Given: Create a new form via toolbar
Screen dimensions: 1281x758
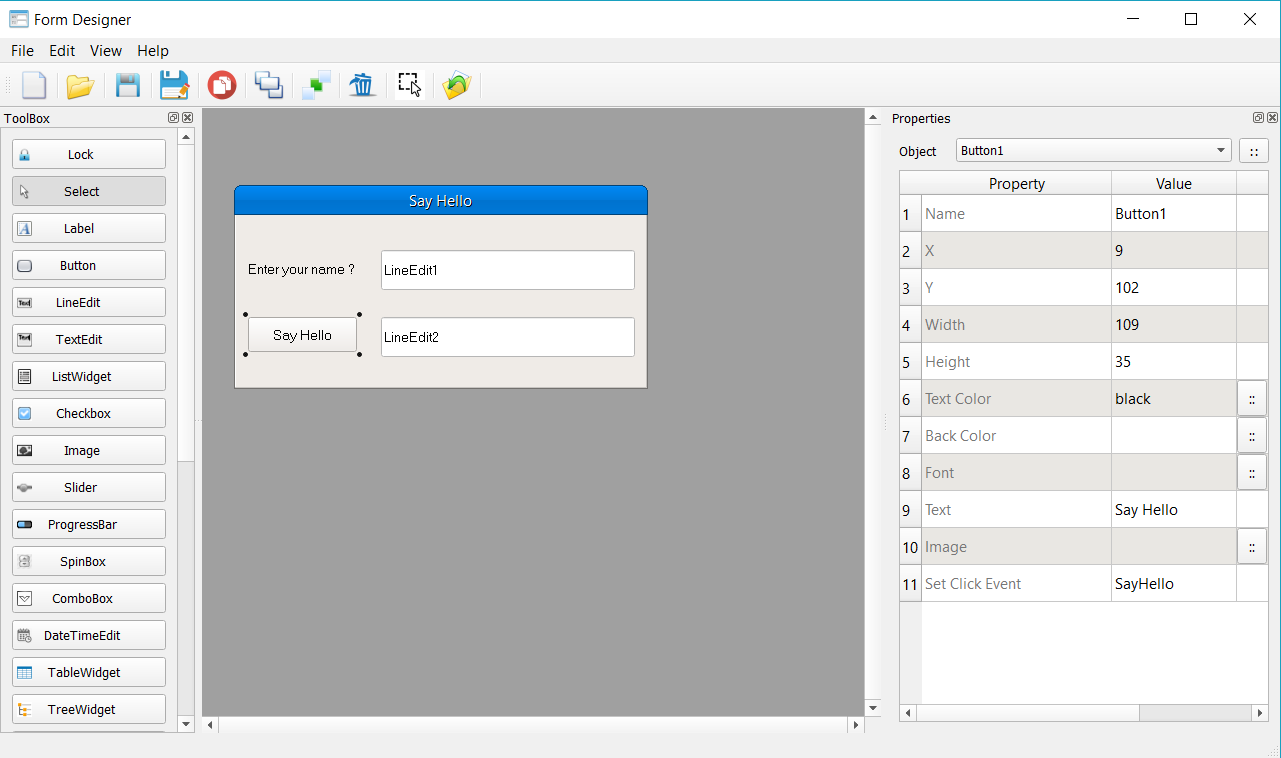Looking at the screenshot, I should click(x=34, y=85).
